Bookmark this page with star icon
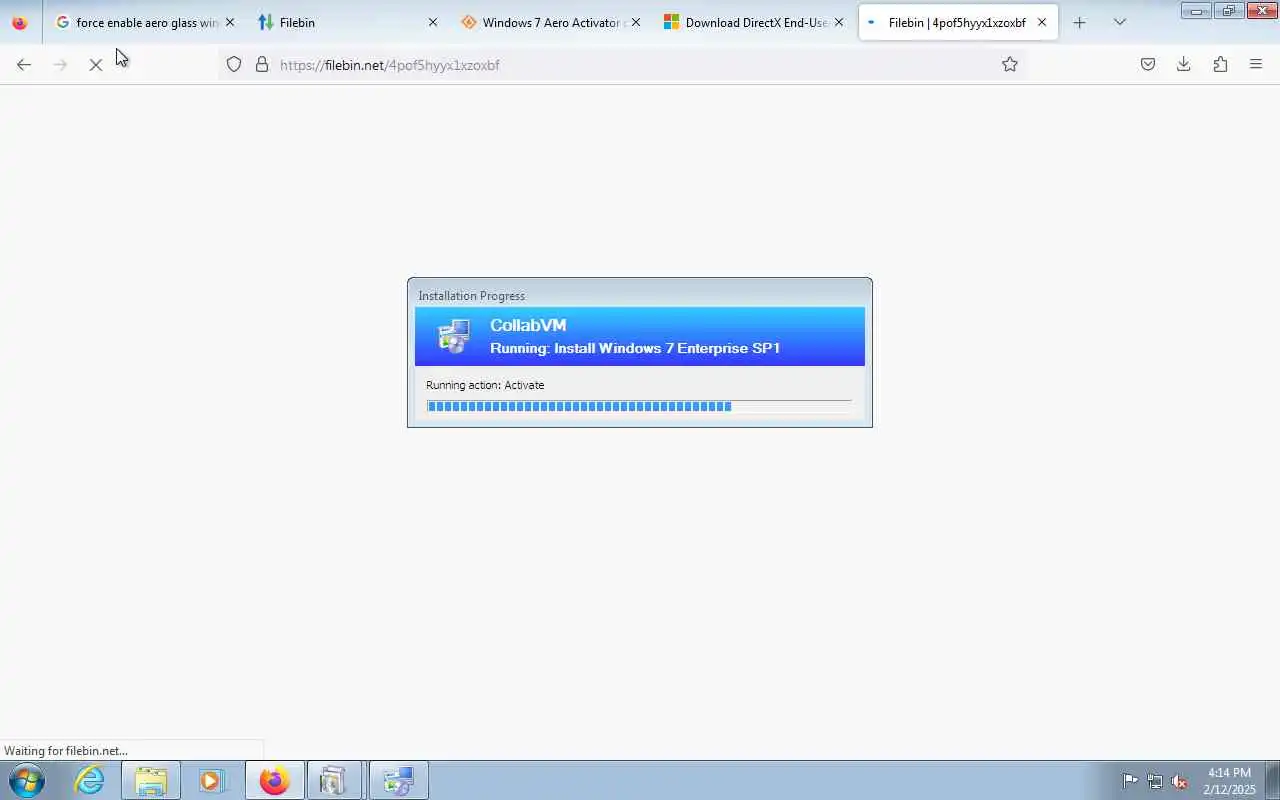 [x=1010, y=65]
